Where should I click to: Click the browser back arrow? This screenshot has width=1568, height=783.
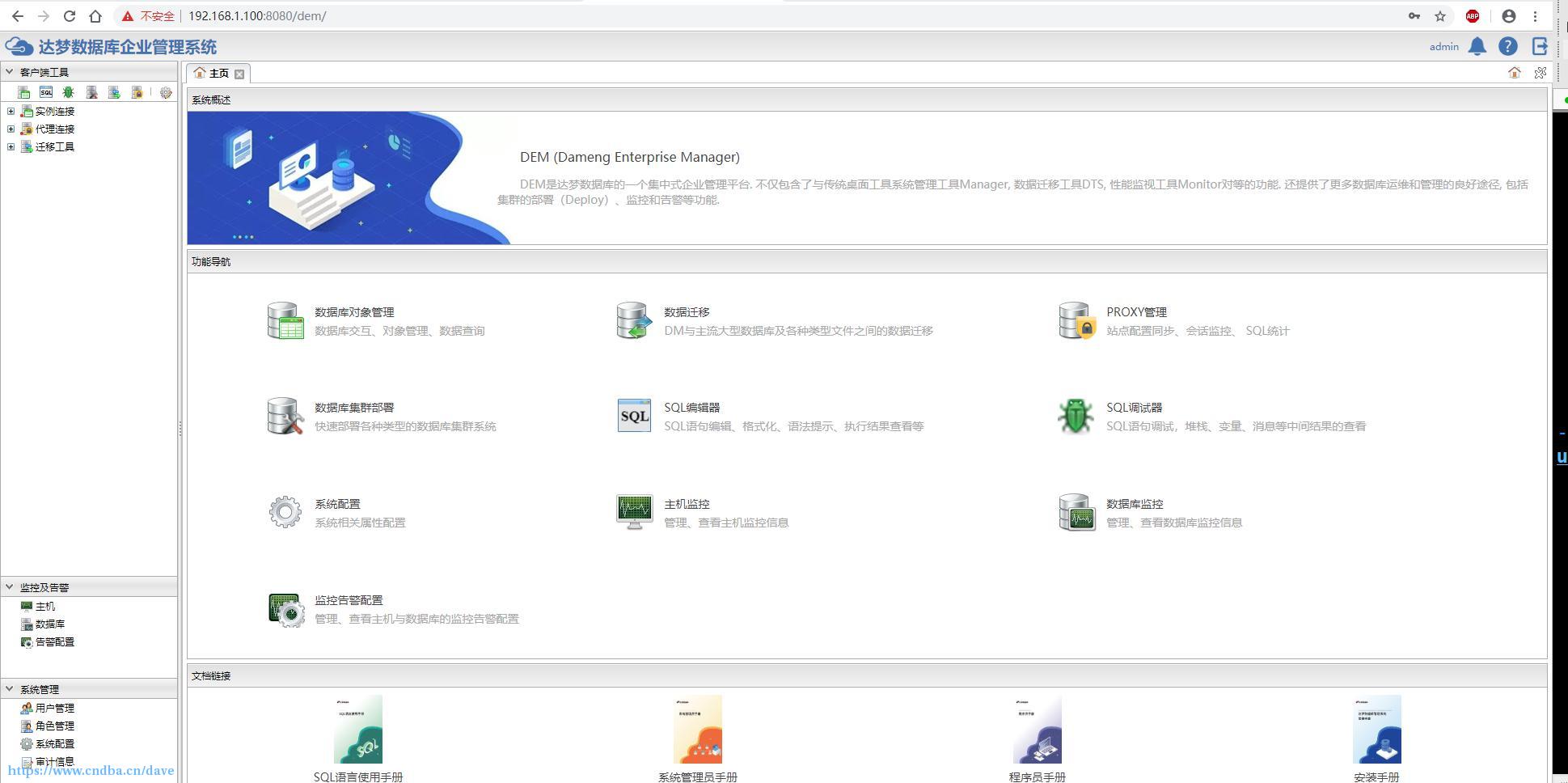click(x=18, y=16)
